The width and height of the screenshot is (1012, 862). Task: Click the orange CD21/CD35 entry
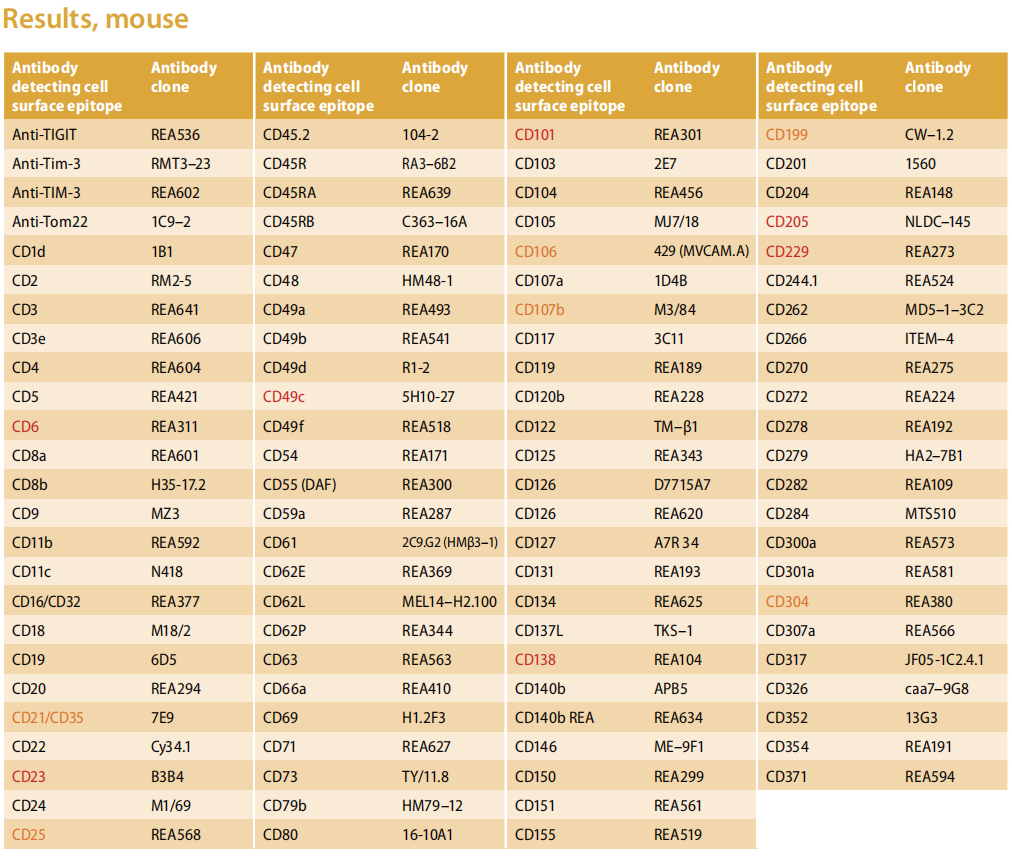click(x=48, y=717)
